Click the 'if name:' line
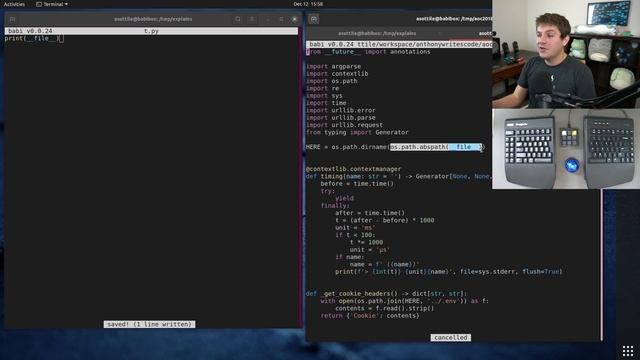This screenshot has width=640, height=360. [349, 257]
